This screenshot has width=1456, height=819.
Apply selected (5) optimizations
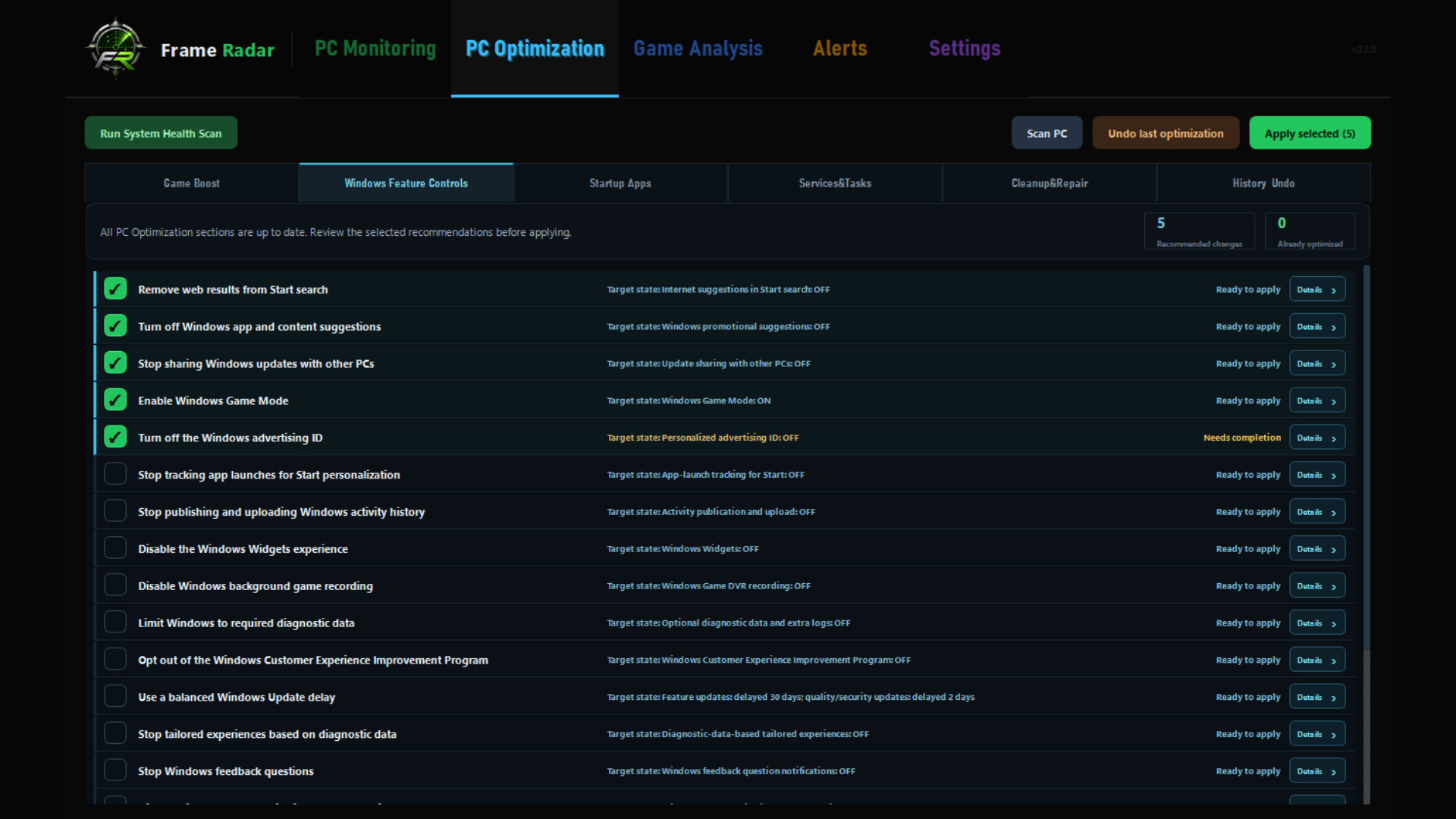click(x=1310, y=133)
